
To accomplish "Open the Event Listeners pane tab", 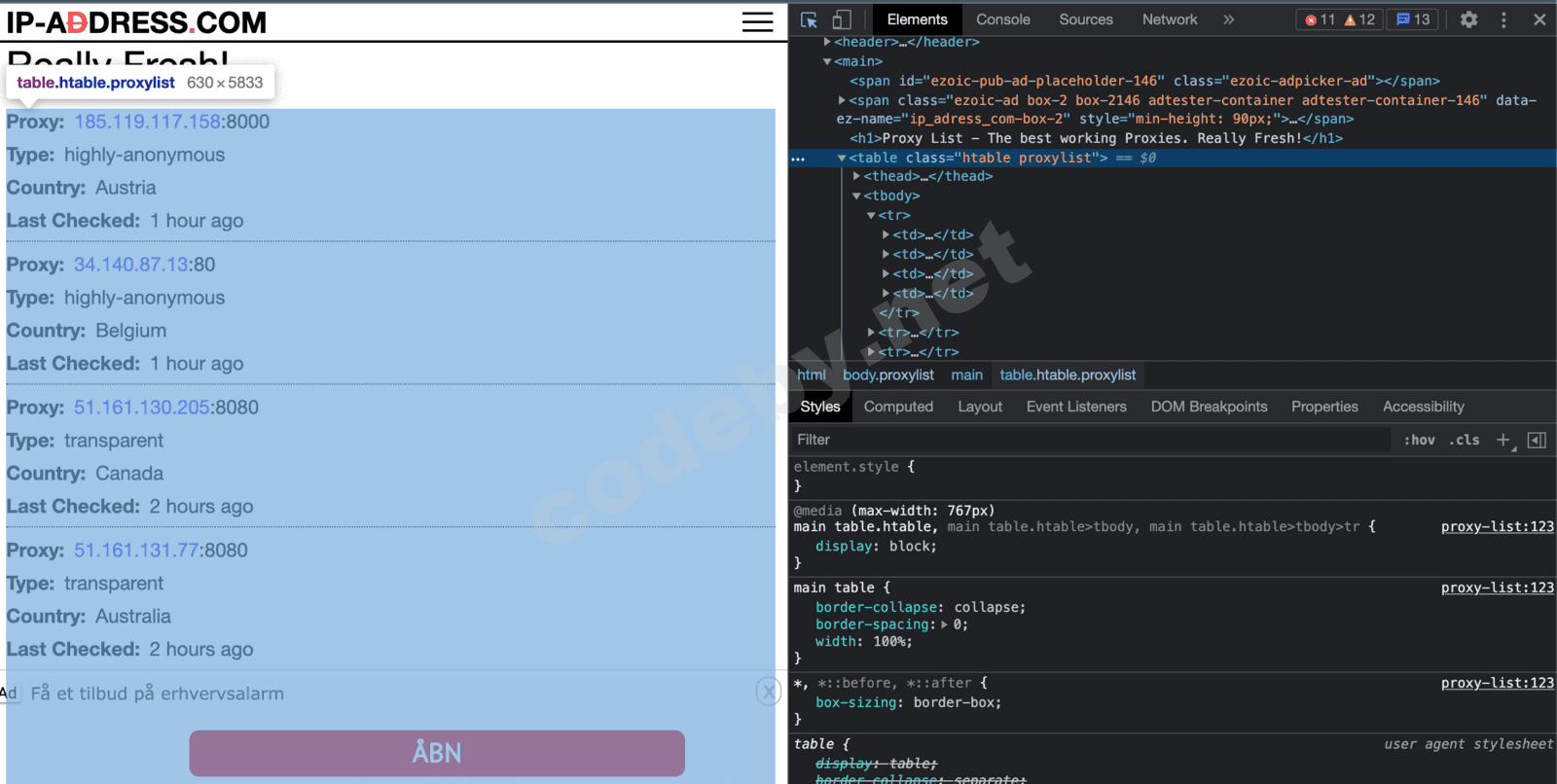I will pos(1076,407).
